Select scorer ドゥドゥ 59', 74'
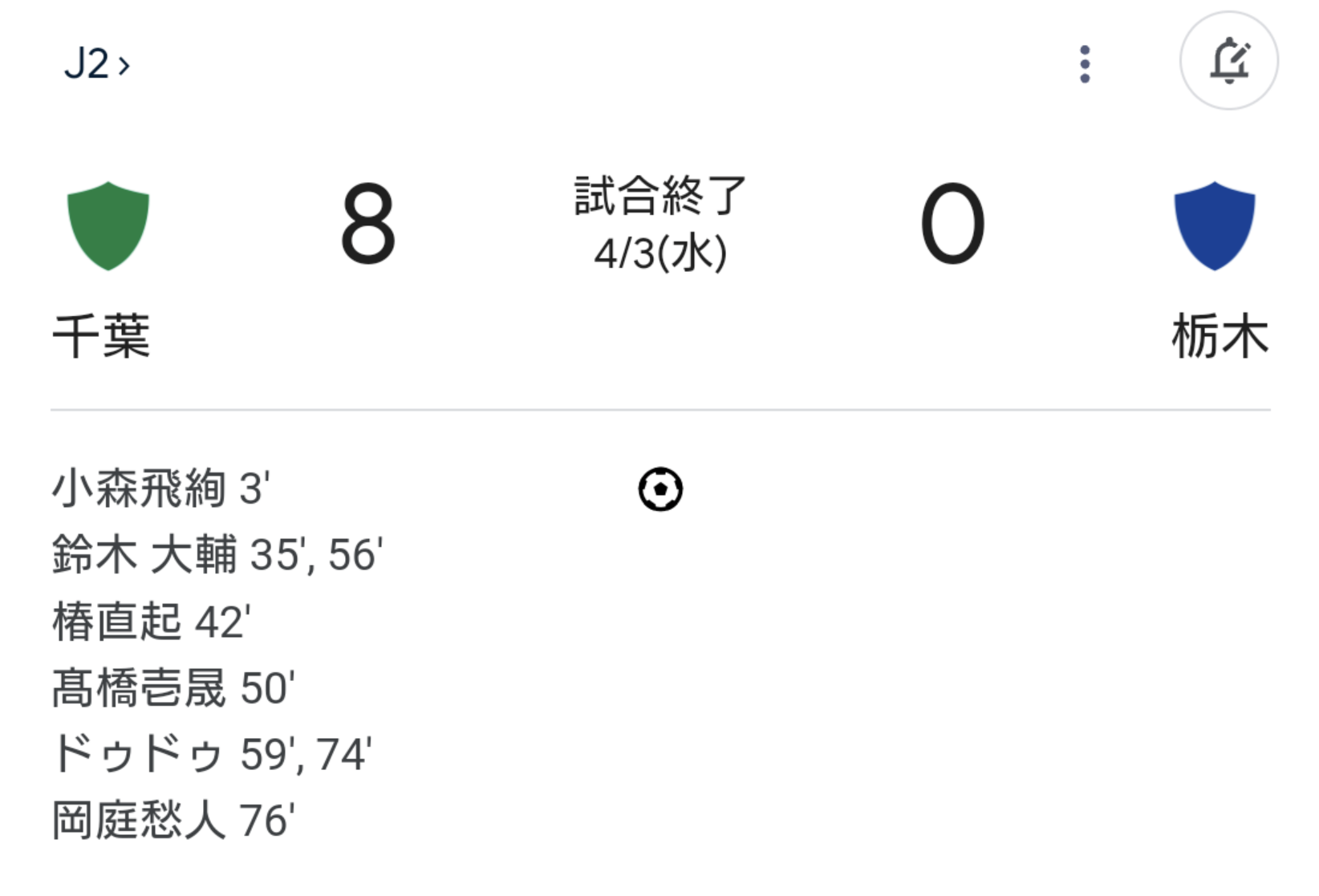Viewport: 1319px width, 896px height. click(212, 755)
